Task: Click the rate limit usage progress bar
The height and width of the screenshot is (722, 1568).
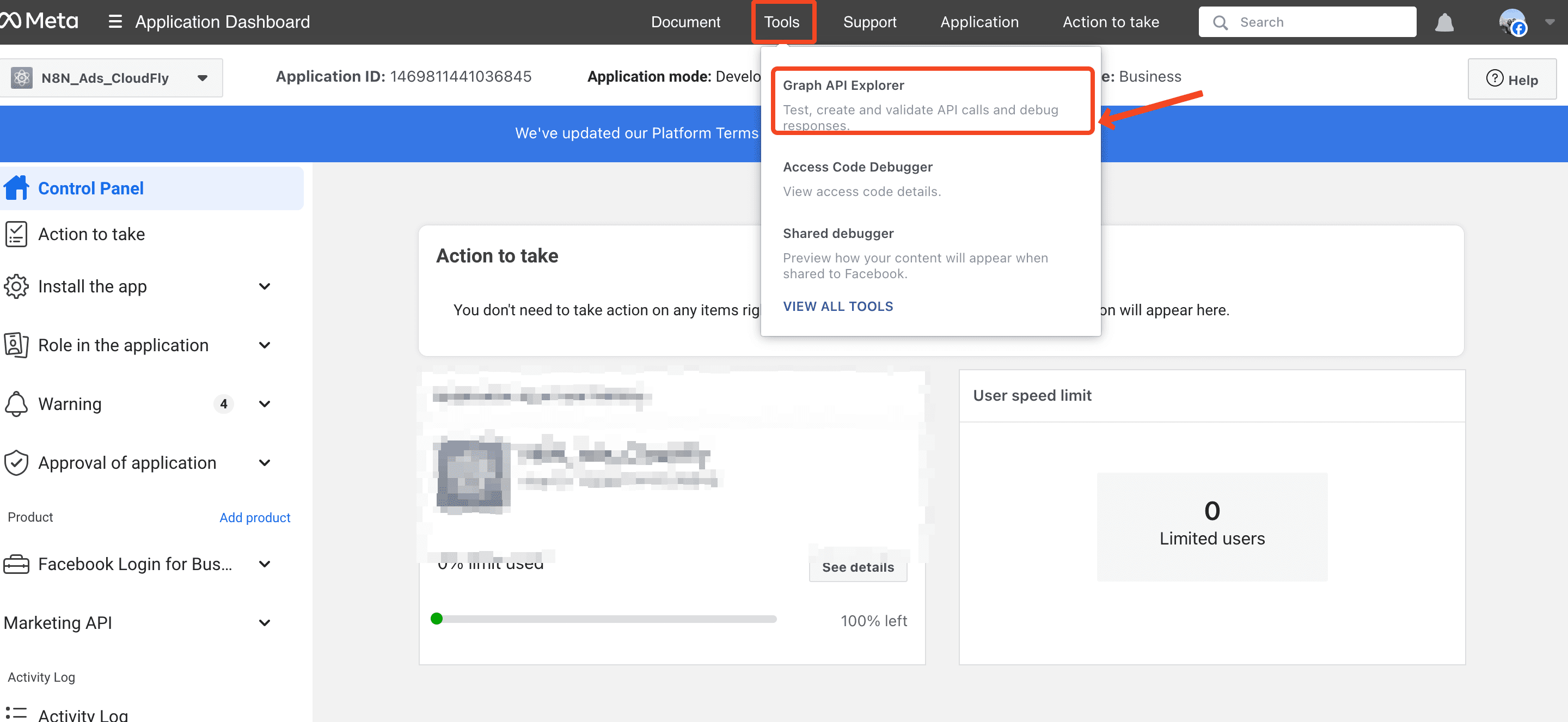Action: coord(605,619)
